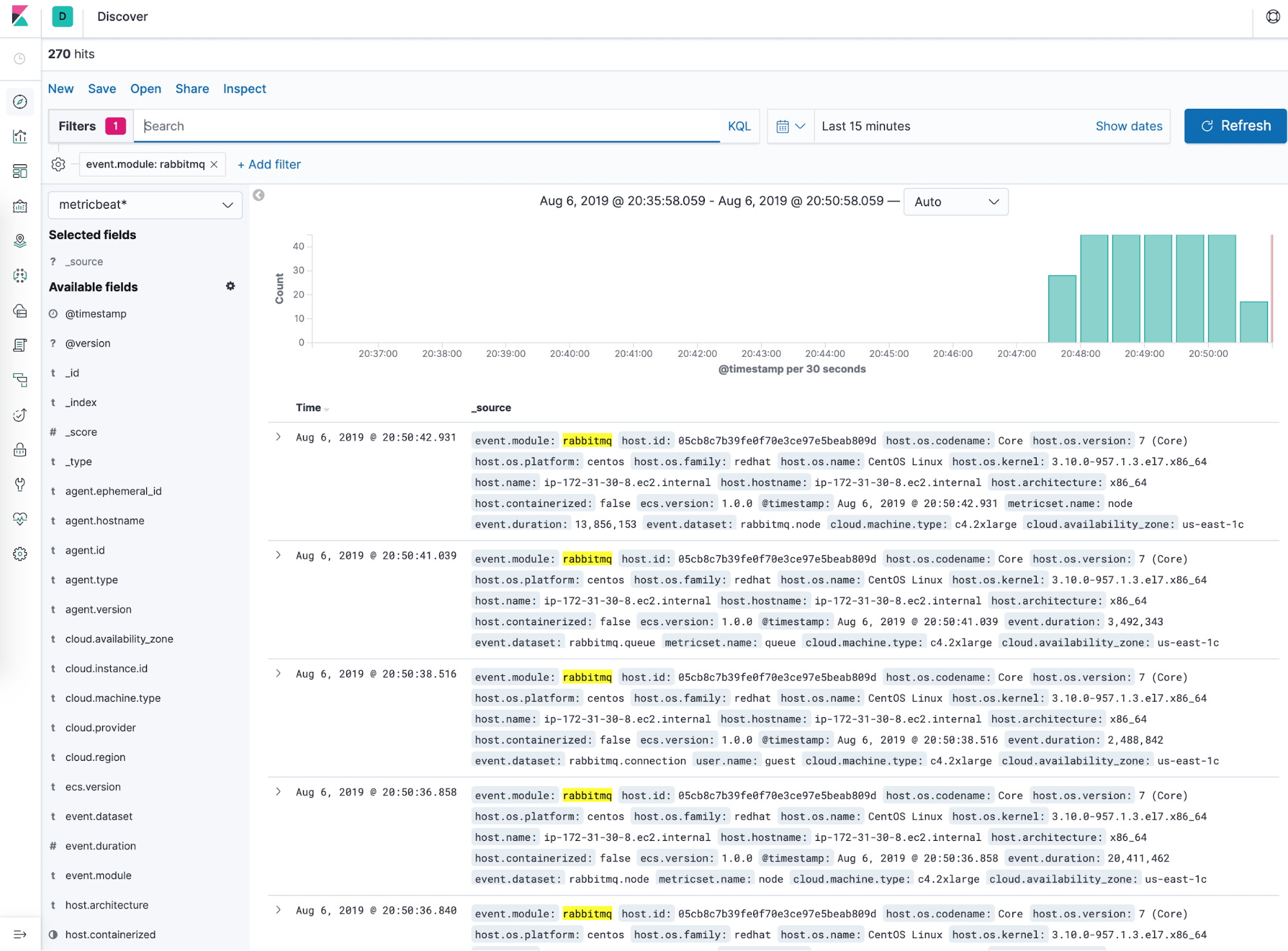Open Auto interval dropdown
The height and width of the screenshot is (951, 1288).
tap(956, 202)
